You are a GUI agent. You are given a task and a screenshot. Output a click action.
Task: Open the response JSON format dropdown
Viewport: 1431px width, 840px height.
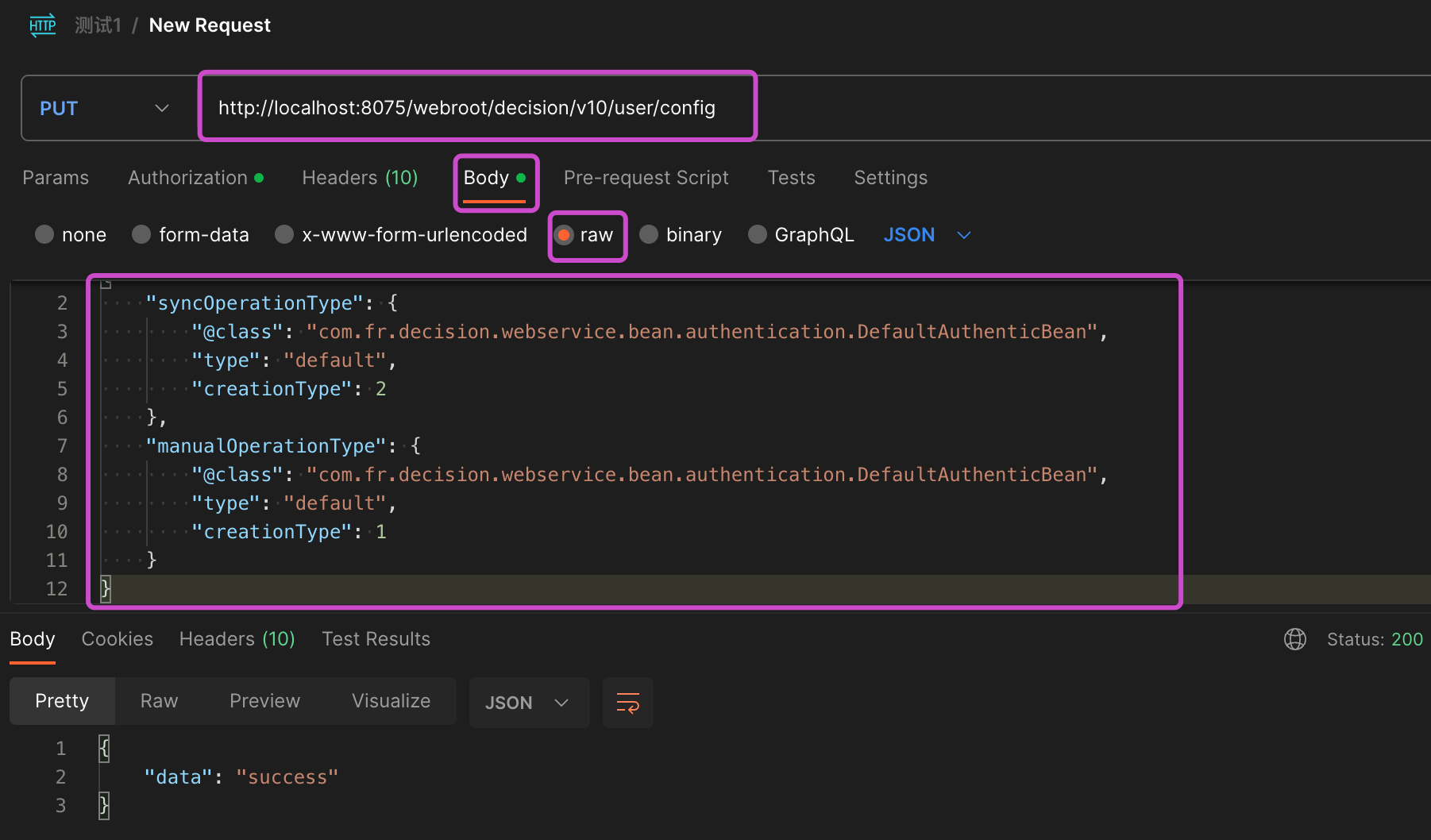[528, 703]
